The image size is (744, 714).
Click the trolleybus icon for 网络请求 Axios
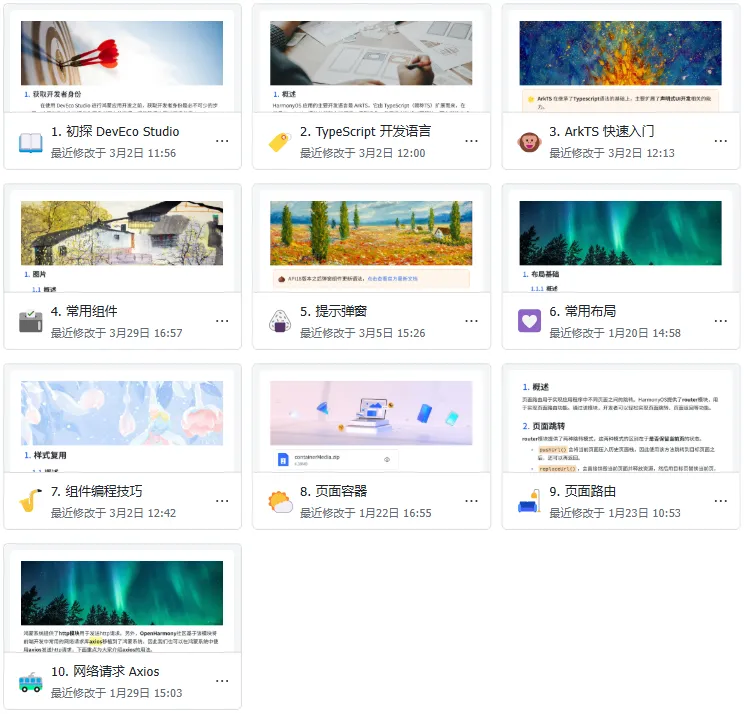point(31,682)
